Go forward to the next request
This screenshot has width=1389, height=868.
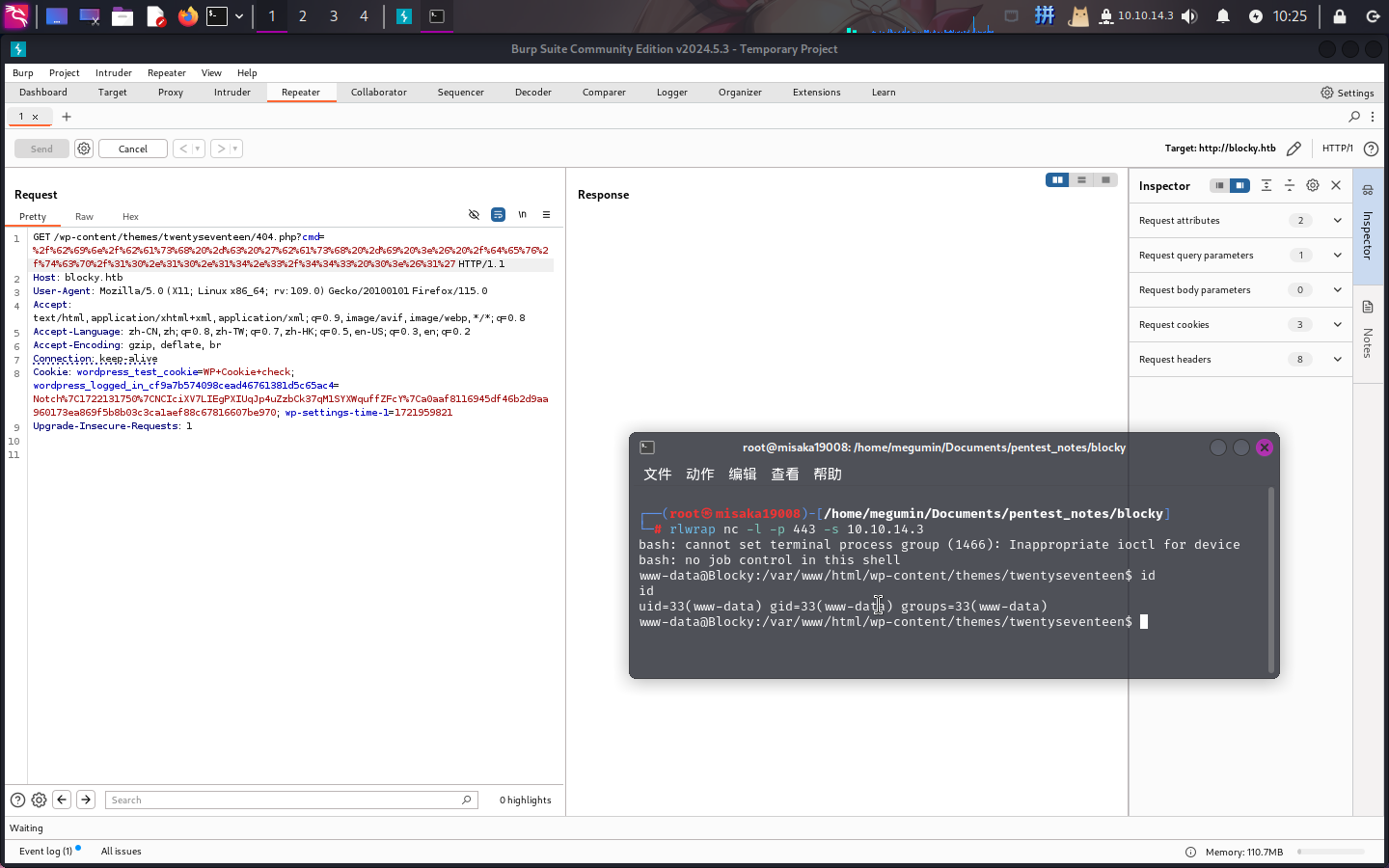[x=220, y=149]
